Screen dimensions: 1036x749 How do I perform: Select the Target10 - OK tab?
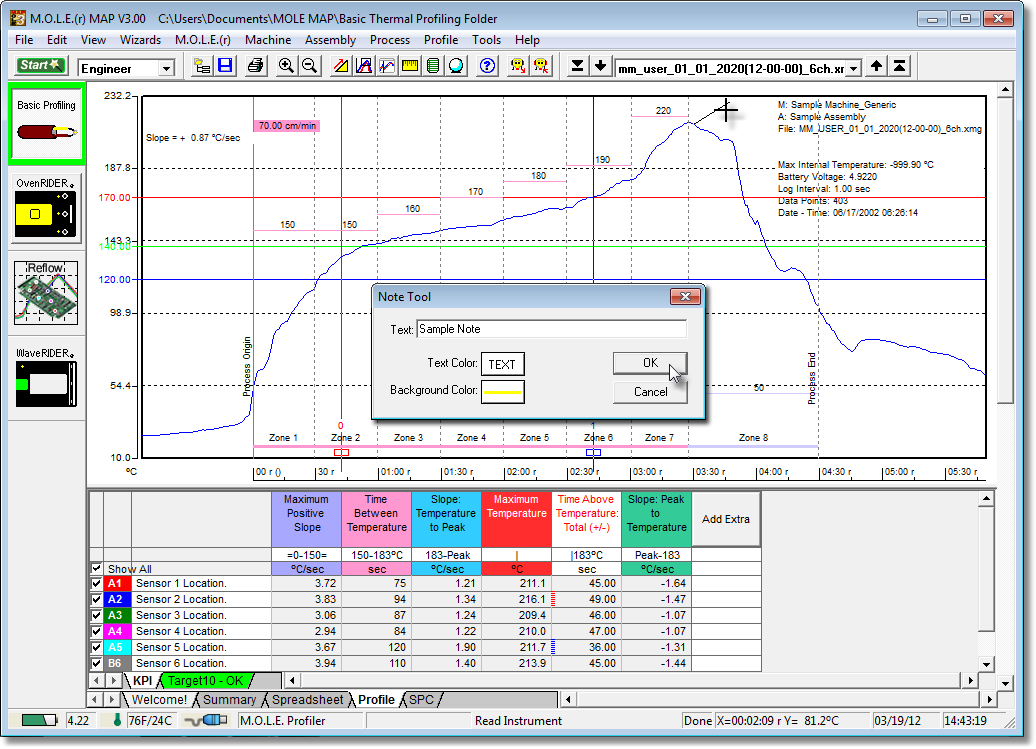click(x=205, y=680)
